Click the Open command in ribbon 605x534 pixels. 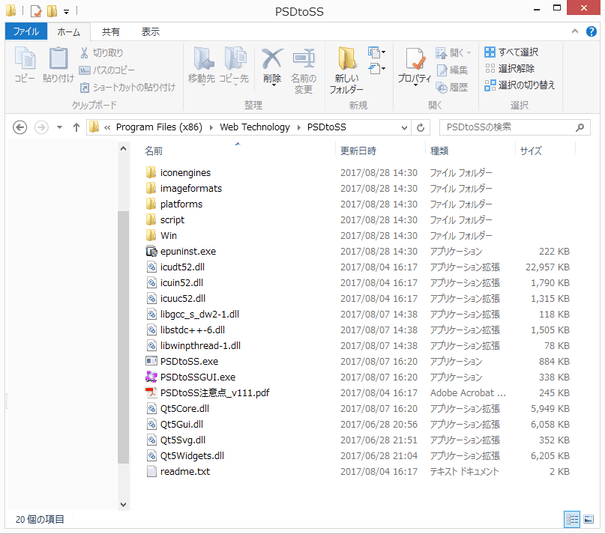[x=453, y=52]
